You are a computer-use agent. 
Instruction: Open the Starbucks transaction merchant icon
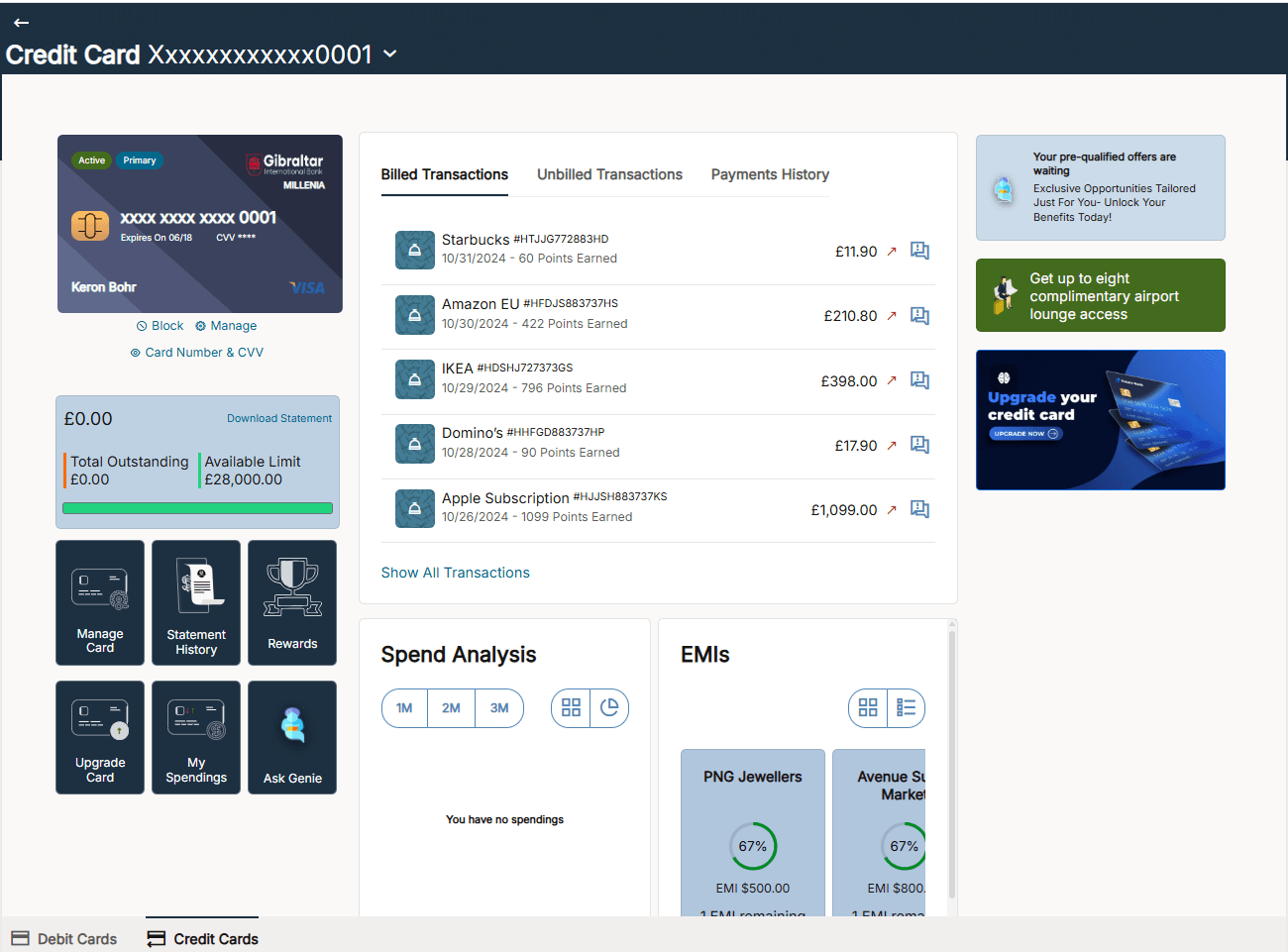(415, 251)
